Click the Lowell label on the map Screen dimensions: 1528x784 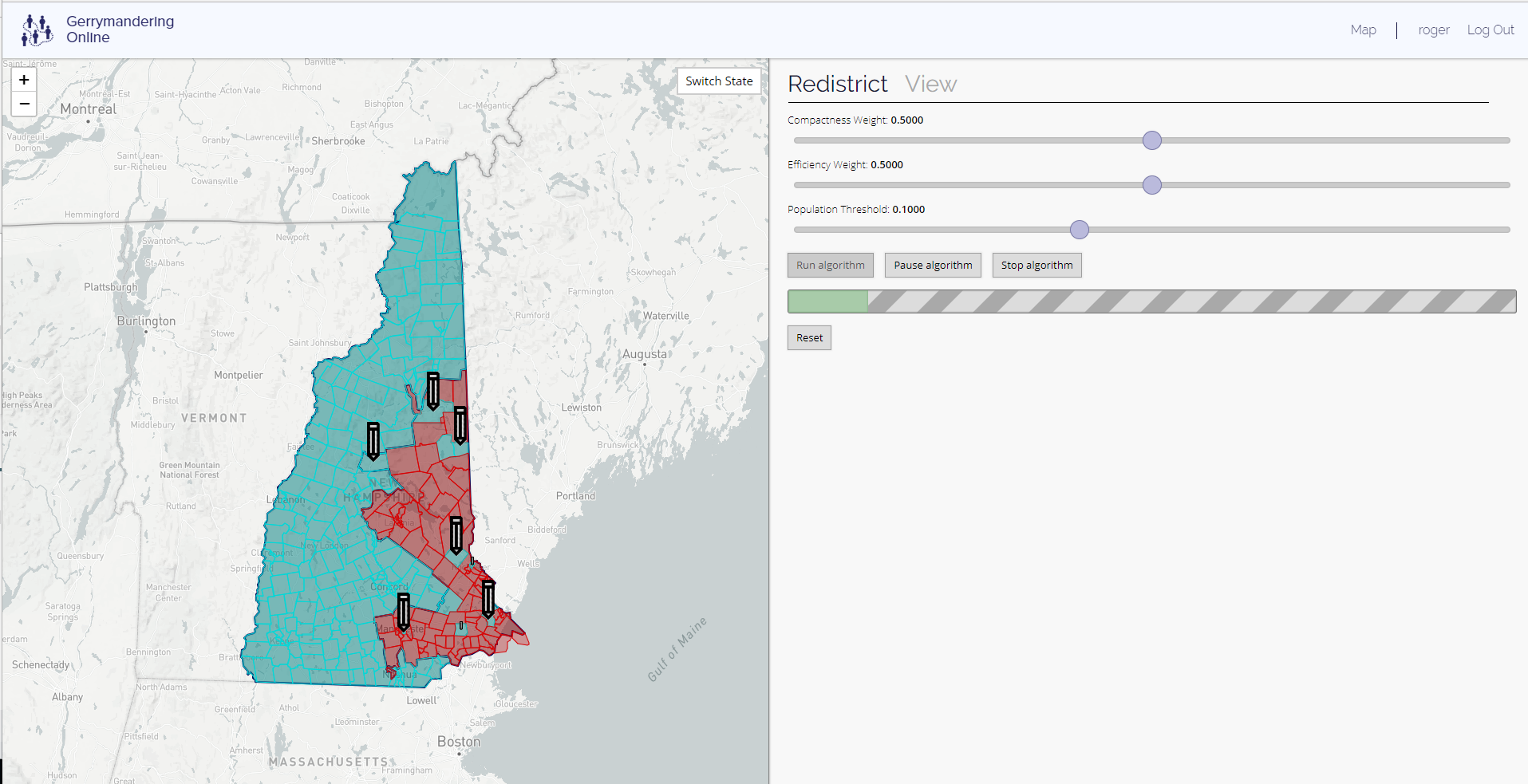pos(421,701)
